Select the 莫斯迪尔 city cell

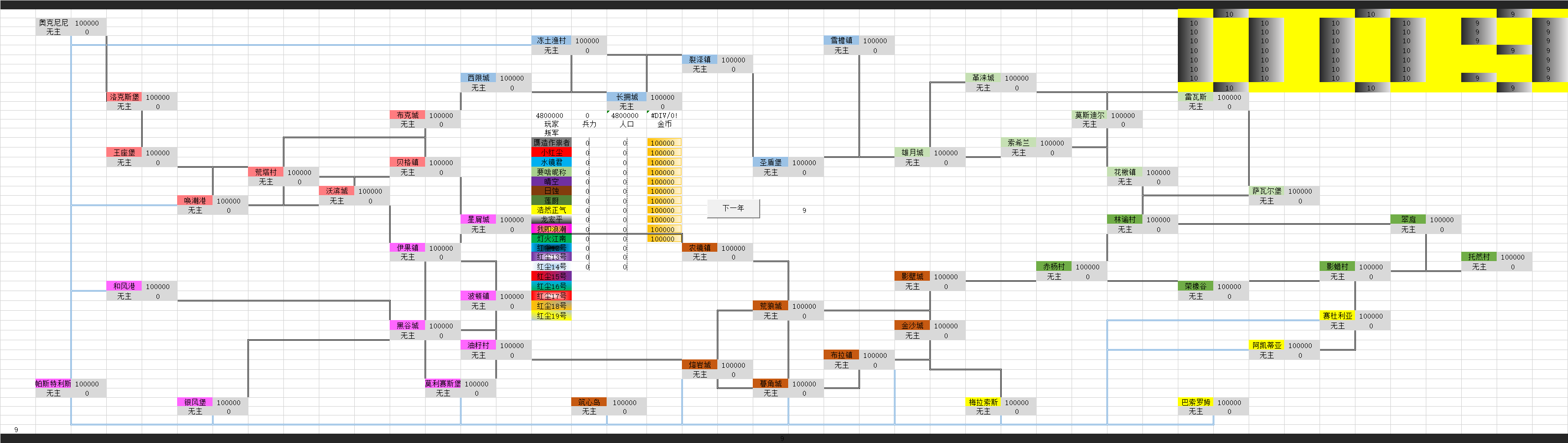tap(1090, 115)
